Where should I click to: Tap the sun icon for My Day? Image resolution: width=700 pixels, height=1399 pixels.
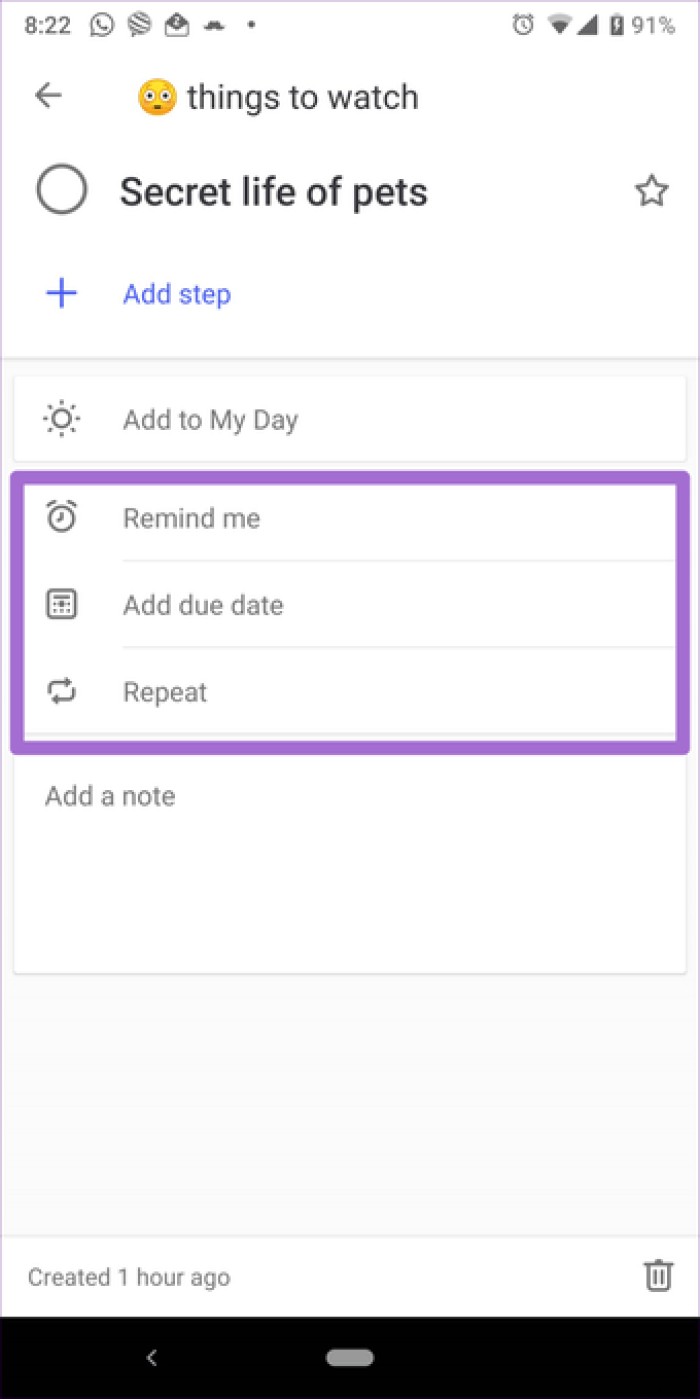pos(60,419)
